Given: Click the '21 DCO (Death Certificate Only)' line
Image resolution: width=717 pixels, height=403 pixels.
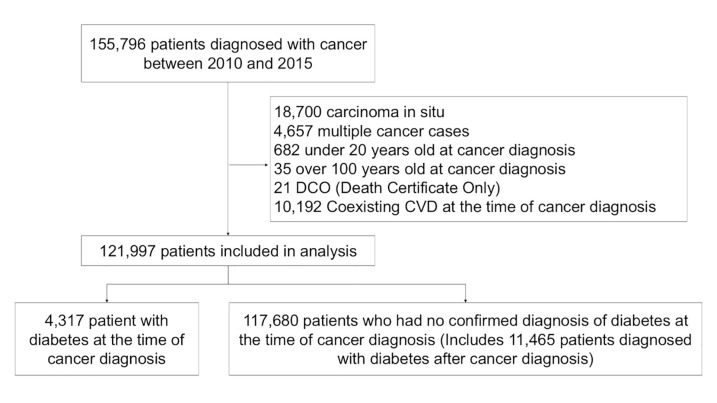Looking at the screenshot, I should [x=387, y=188].
